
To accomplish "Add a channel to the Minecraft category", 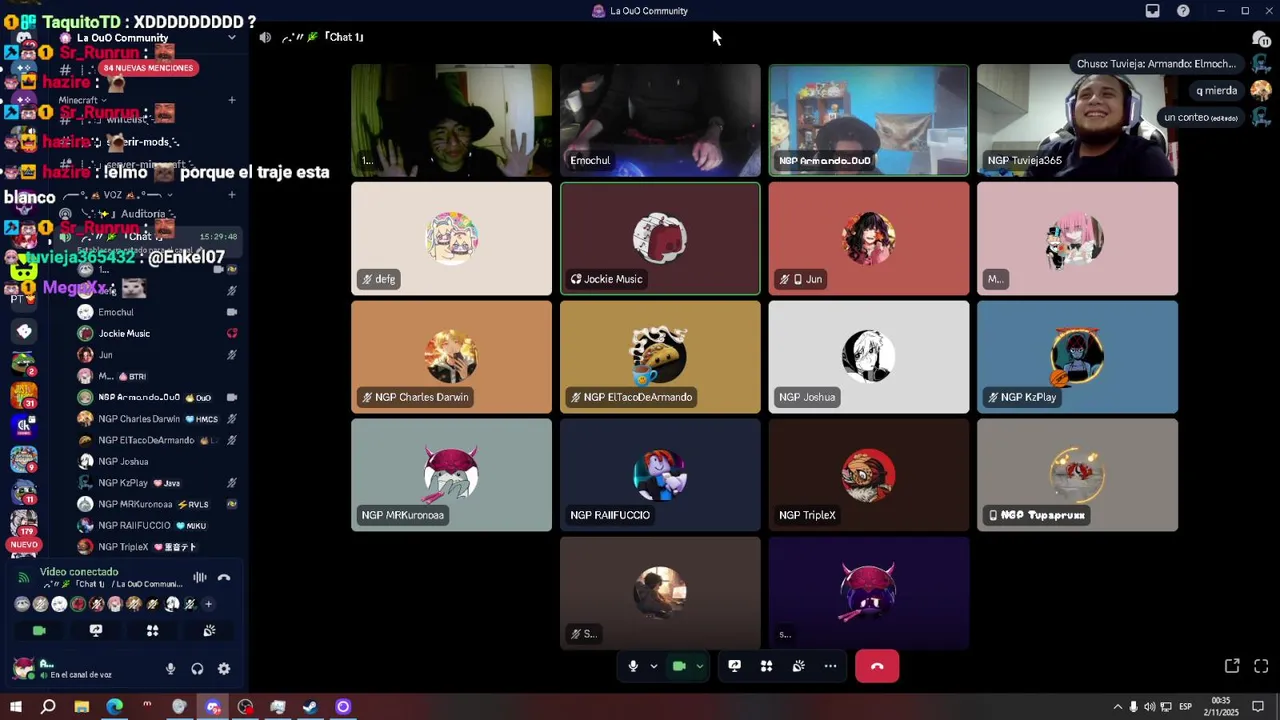I will click(232, 100).
